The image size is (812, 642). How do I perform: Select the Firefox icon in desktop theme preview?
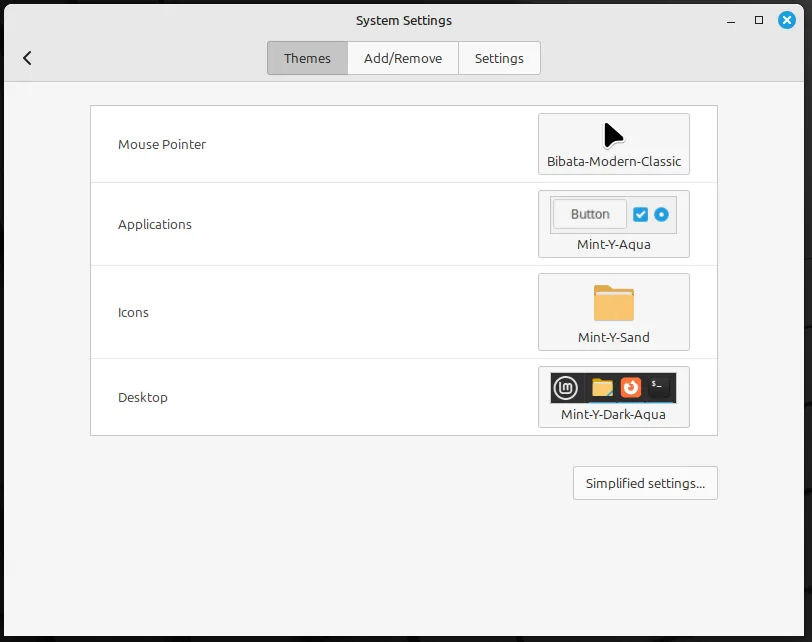(631, 387)
